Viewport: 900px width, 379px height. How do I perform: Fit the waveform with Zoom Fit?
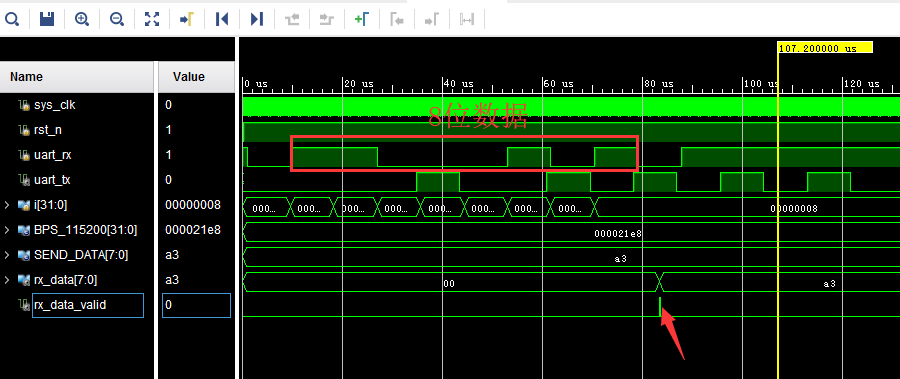(152, 20)
